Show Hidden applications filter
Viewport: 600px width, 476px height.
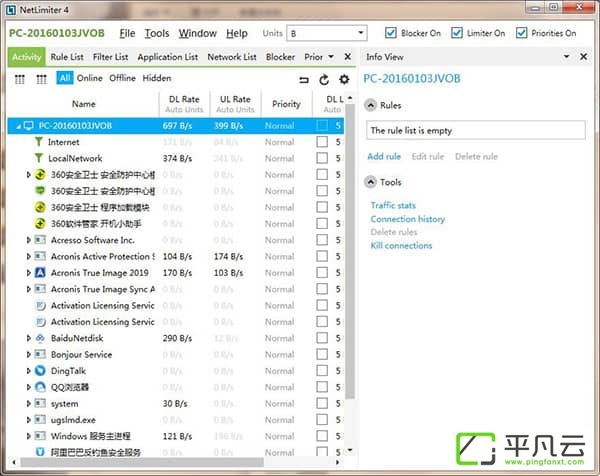click(157, 78)
